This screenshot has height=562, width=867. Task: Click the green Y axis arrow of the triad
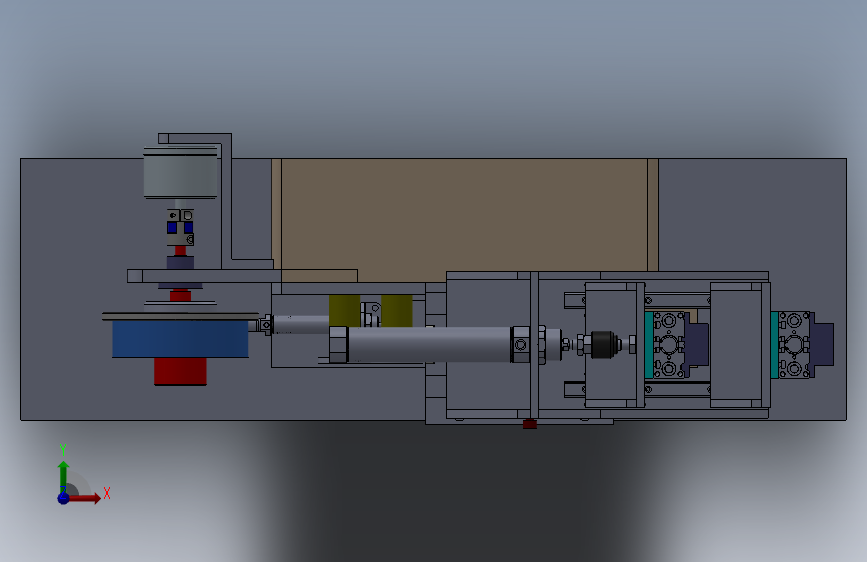[64, 476]
